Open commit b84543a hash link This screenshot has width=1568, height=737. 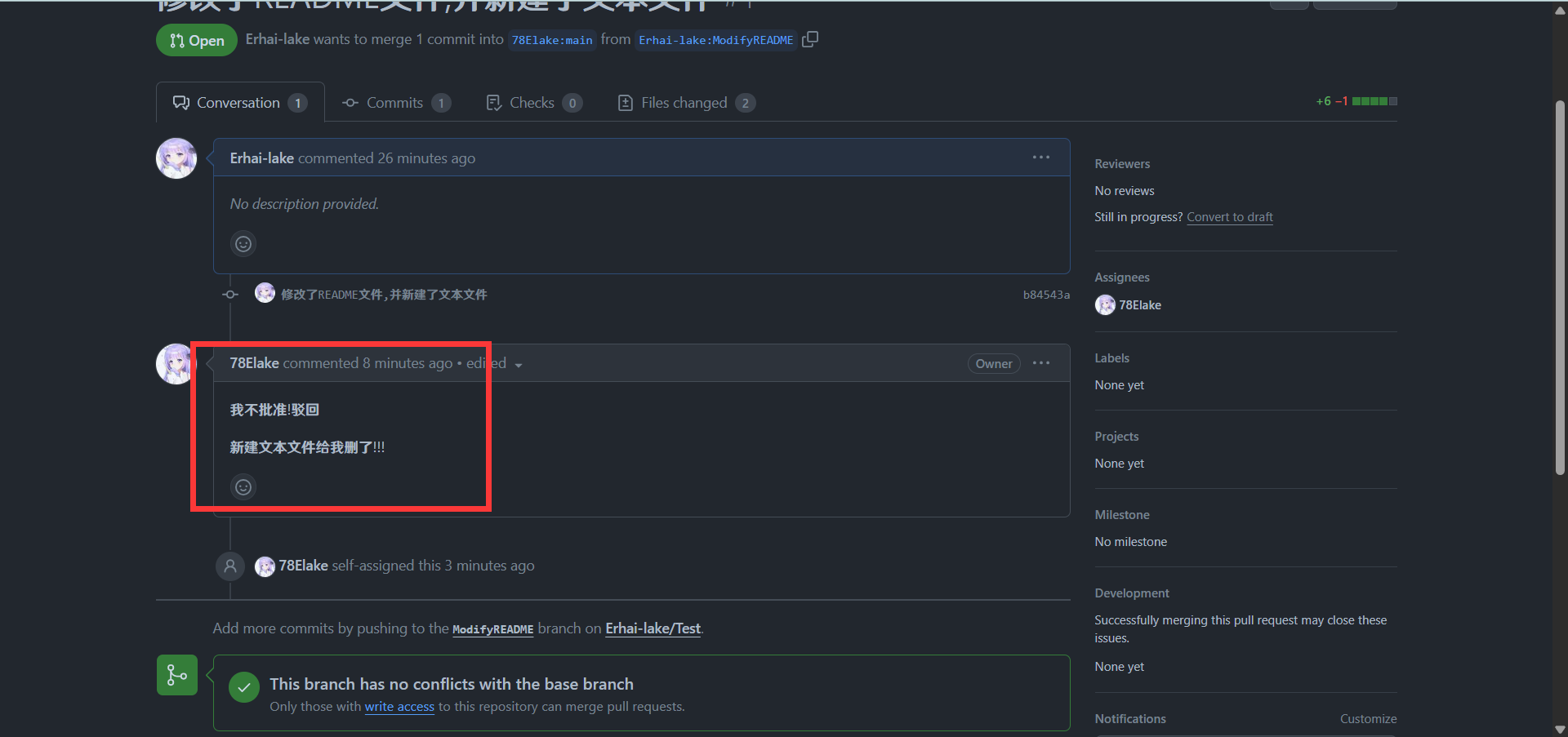coord(1046,295)
